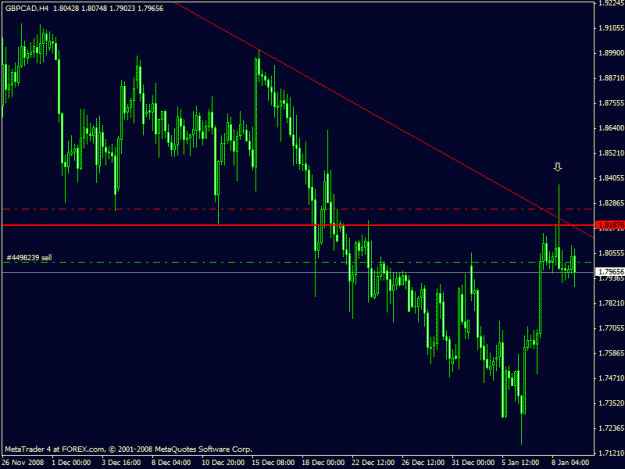Click the '3 Dec 16:00' time label

click(x=121, y=463)
